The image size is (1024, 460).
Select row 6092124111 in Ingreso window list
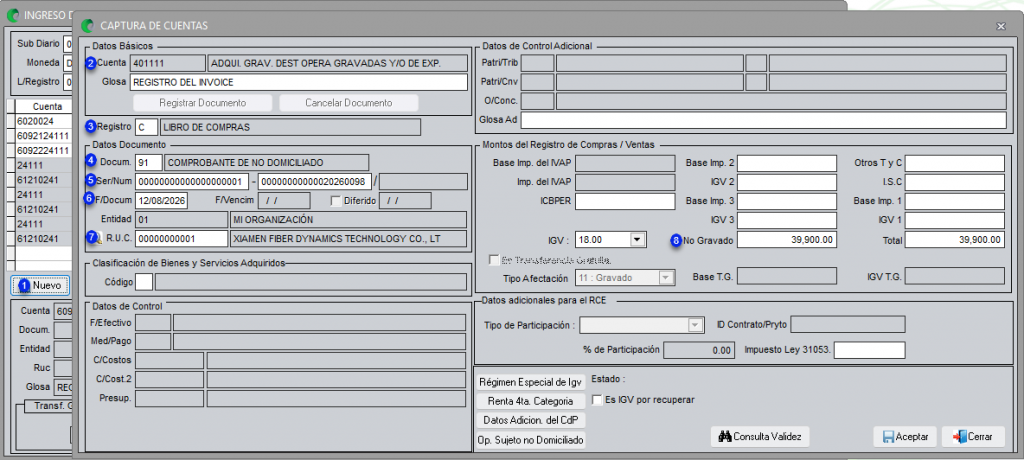click(41, 136)
